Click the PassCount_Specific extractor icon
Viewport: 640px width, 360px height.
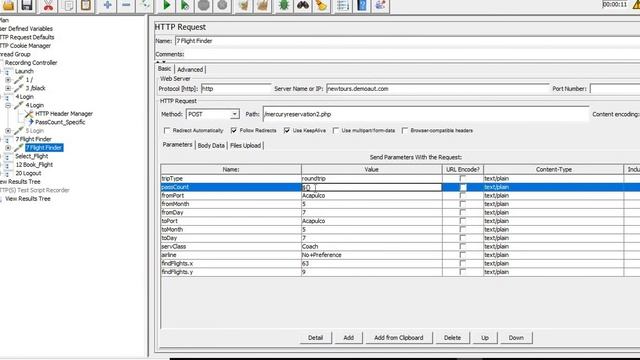[30, 122]
